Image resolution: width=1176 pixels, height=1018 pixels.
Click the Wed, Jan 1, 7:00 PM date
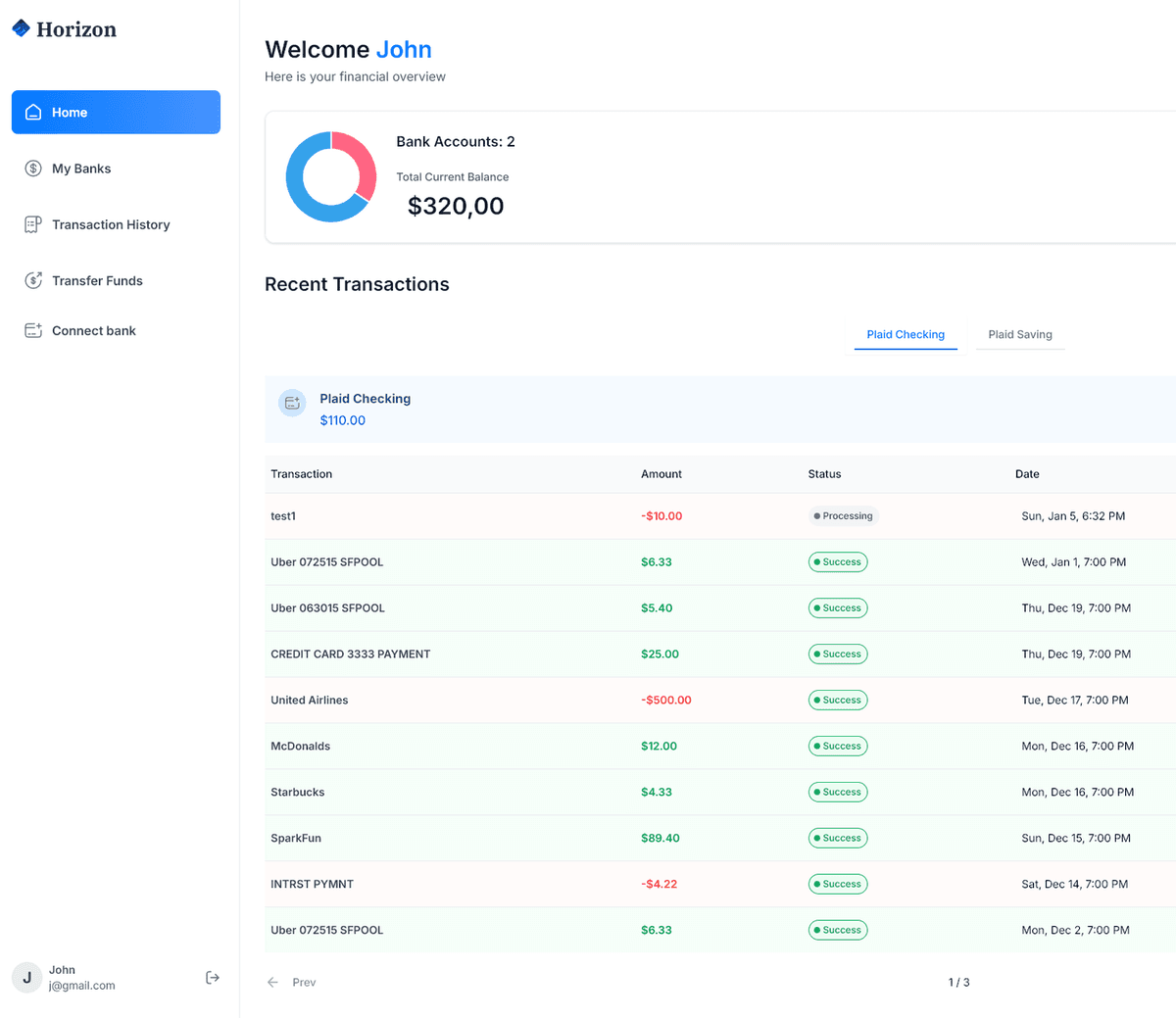coord(1074,562)
